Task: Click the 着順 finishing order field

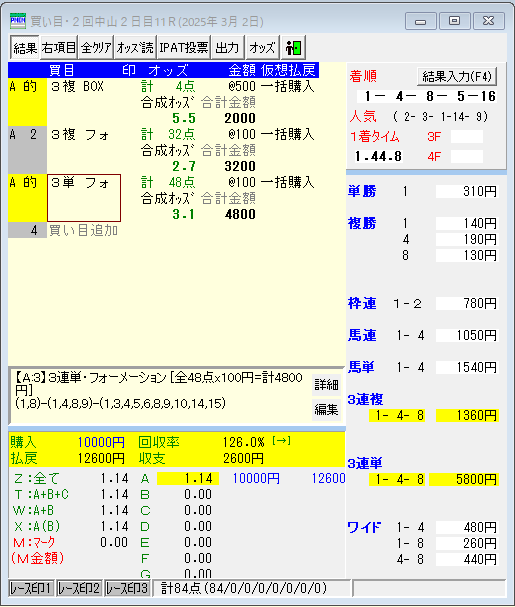Action: [426, 96]
